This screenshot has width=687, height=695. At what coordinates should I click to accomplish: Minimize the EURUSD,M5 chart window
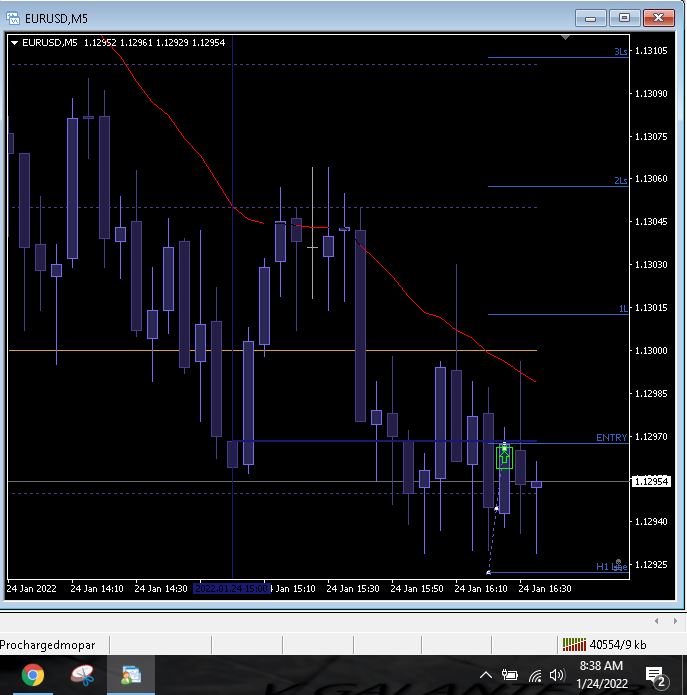pyautogui.click(x=590, y=18)
